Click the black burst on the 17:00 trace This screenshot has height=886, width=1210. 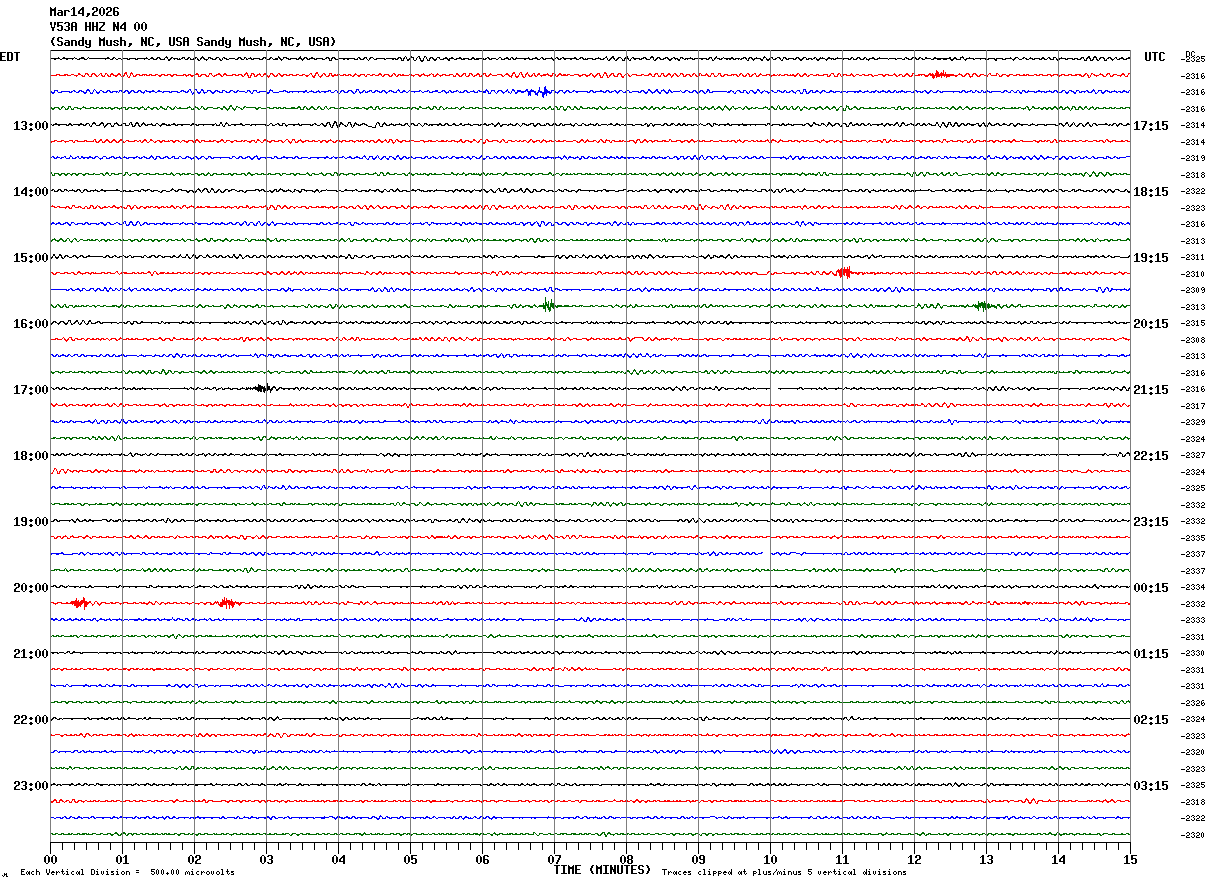tap(263, 388)
